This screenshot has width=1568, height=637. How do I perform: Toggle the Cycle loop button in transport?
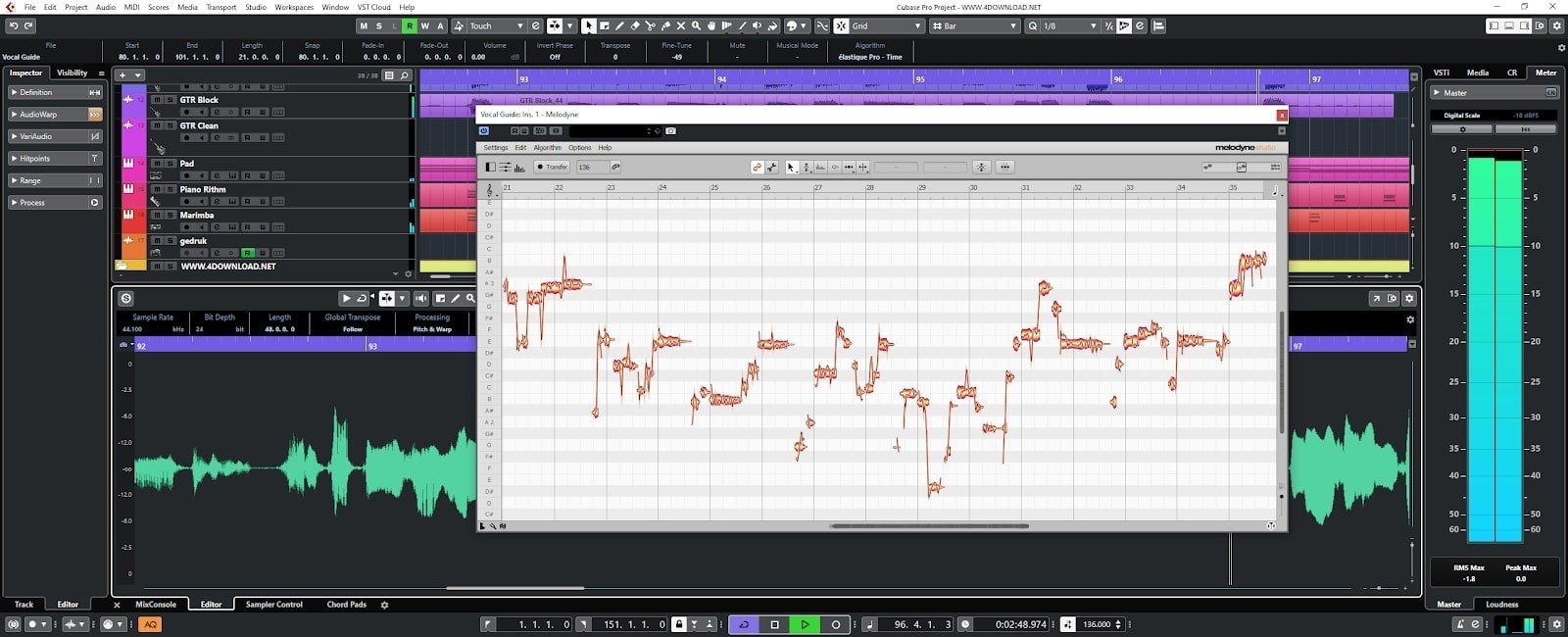coord(744,624)
